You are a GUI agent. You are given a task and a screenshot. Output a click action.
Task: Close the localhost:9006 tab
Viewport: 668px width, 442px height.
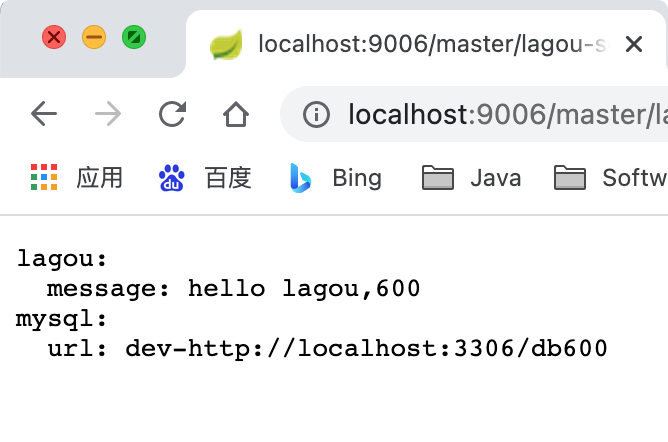(634, 44)
